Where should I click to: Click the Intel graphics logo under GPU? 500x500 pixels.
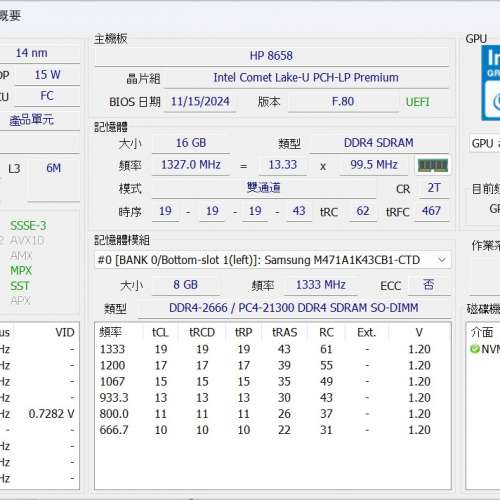point(491,83)
